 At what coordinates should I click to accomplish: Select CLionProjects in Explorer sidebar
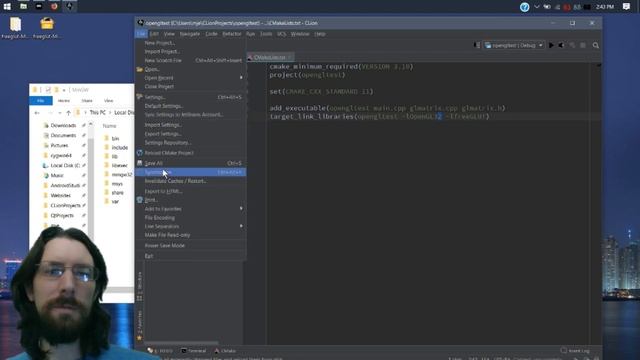pyautogui.click(x=65, y=206)
